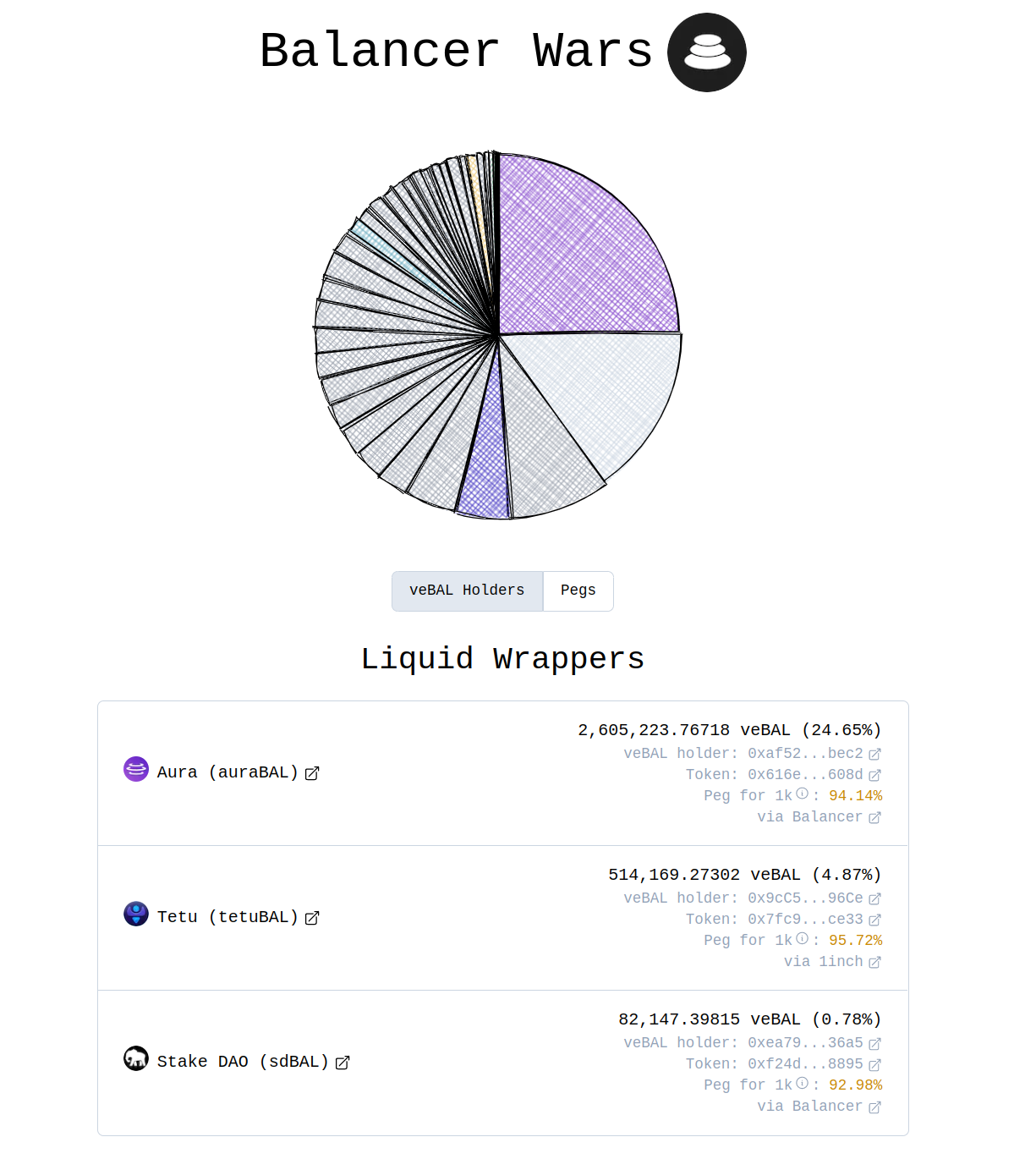Click info icon next to Tetu's Peg for 1k

coord(802,939)
